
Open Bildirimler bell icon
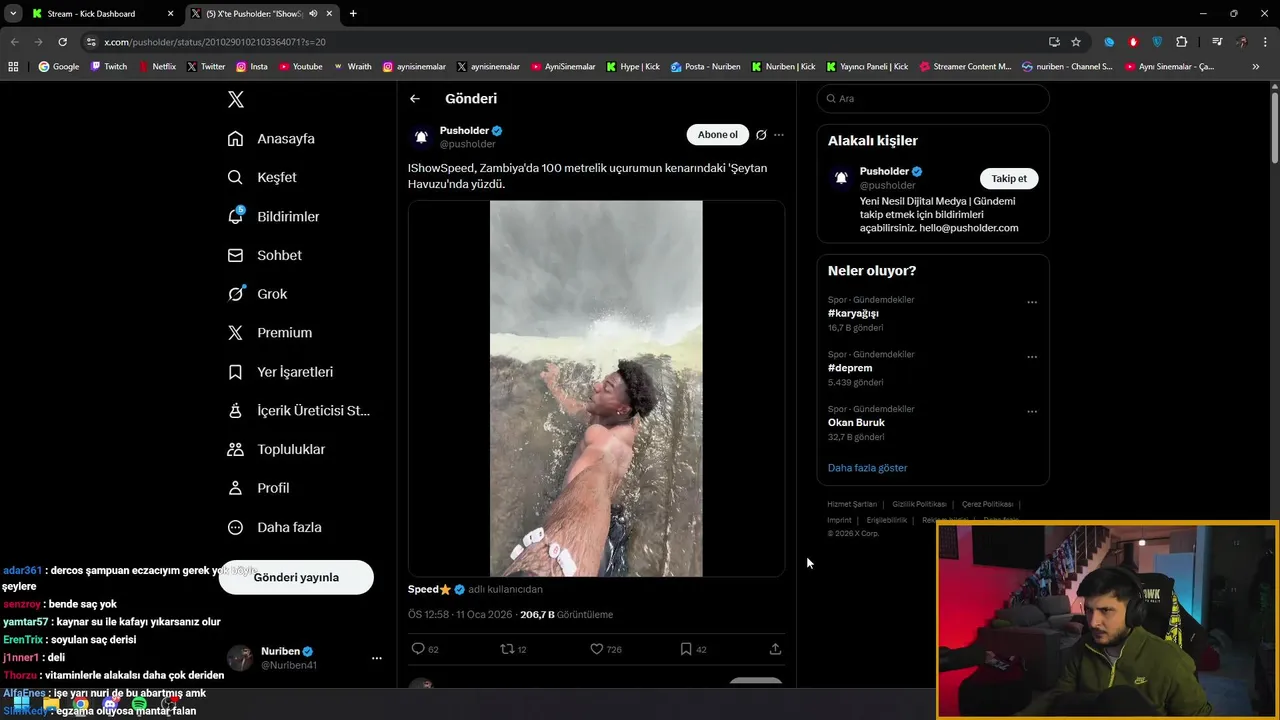(x=235, y=216)
